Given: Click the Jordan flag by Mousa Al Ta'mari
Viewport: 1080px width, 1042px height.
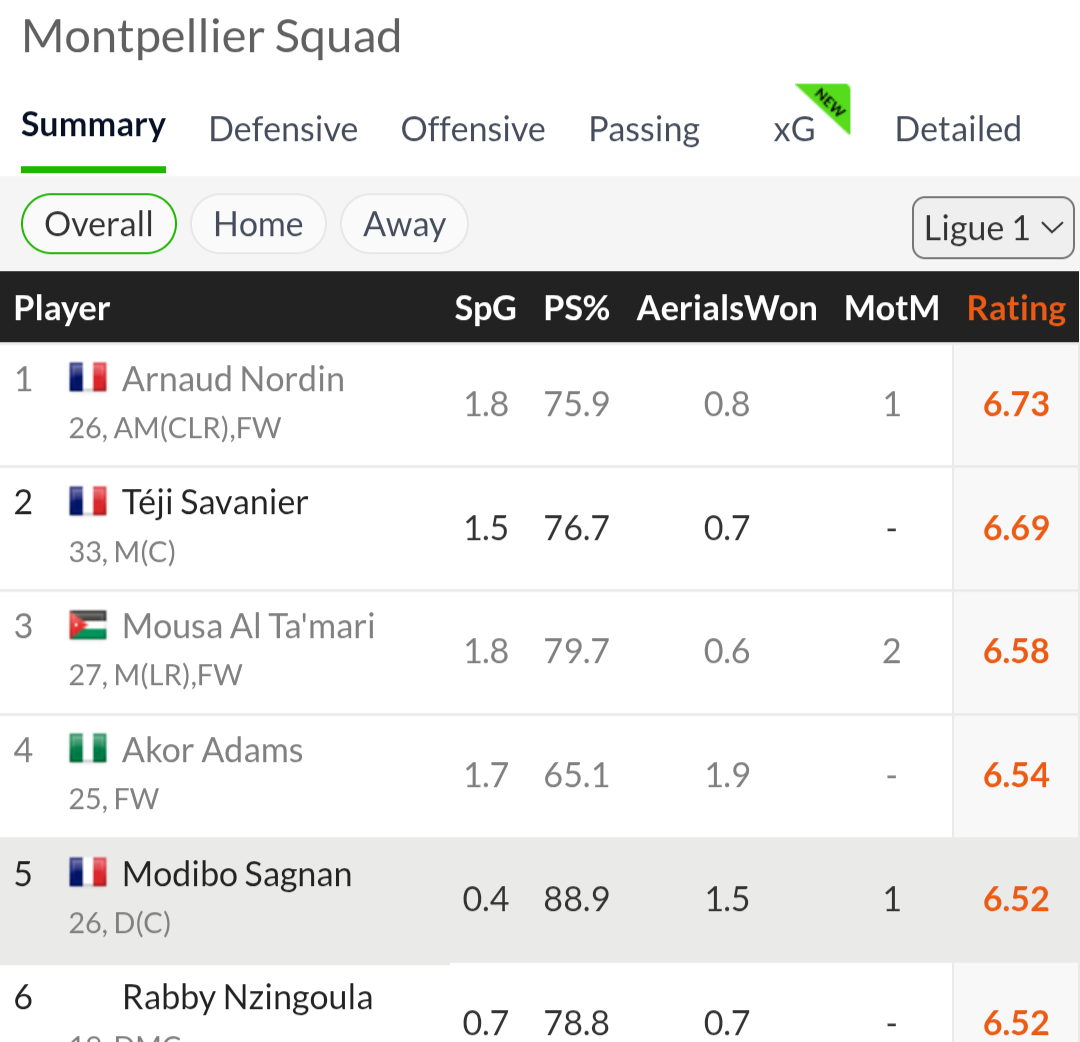Looking at the screenshot, I should (x=88, y=625).
